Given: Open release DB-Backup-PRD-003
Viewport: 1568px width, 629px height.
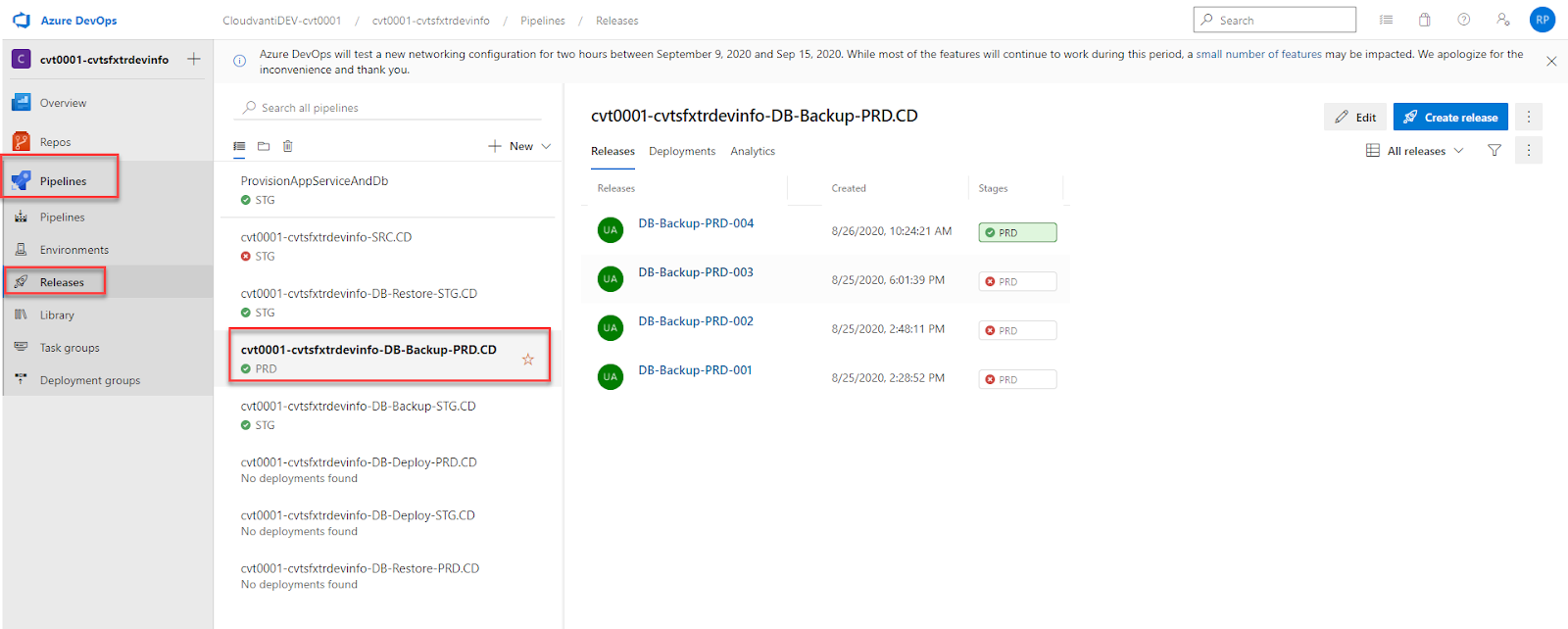Looking at the screenshot, I should coord(696,272).
